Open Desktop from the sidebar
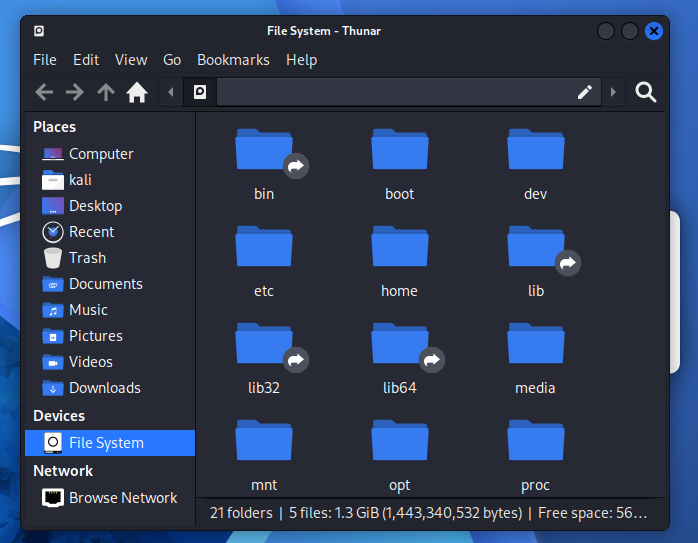 click(110, 206)
